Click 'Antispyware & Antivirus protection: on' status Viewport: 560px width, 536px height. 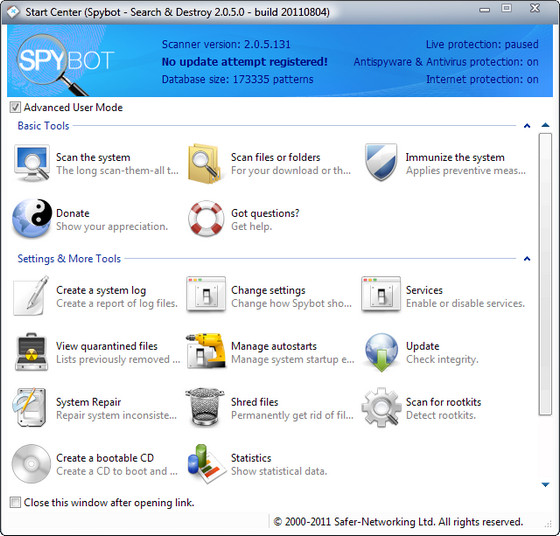pos(446,62)
